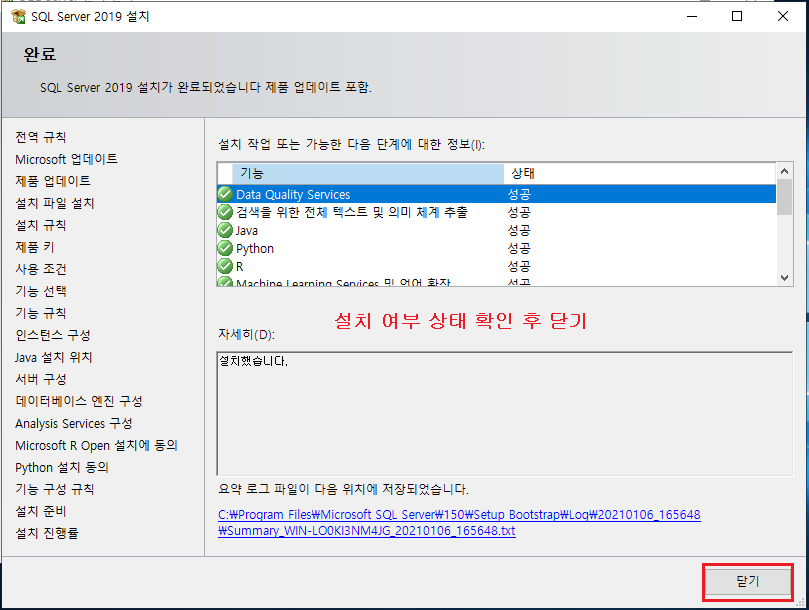Minimize the SQL Server 2019 setup window
The width and height of the screenshot is (809, 610).
click(x=692, y=17)
